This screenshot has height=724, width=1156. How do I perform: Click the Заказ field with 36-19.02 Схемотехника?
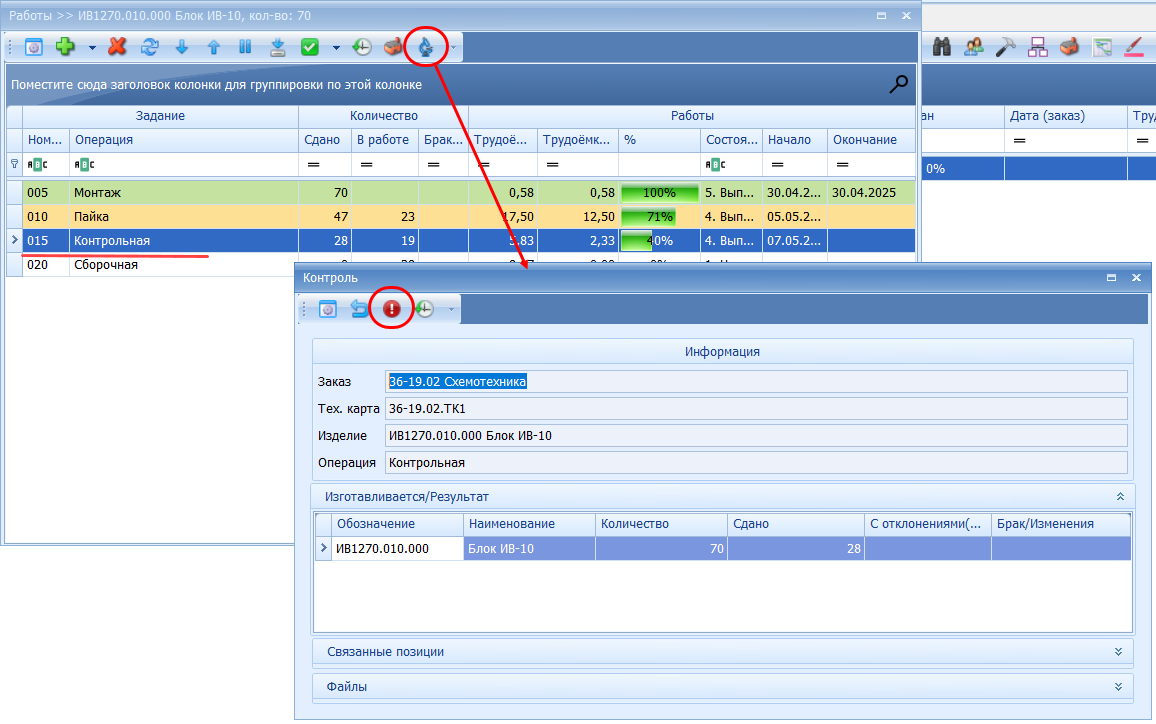point(756,382)
